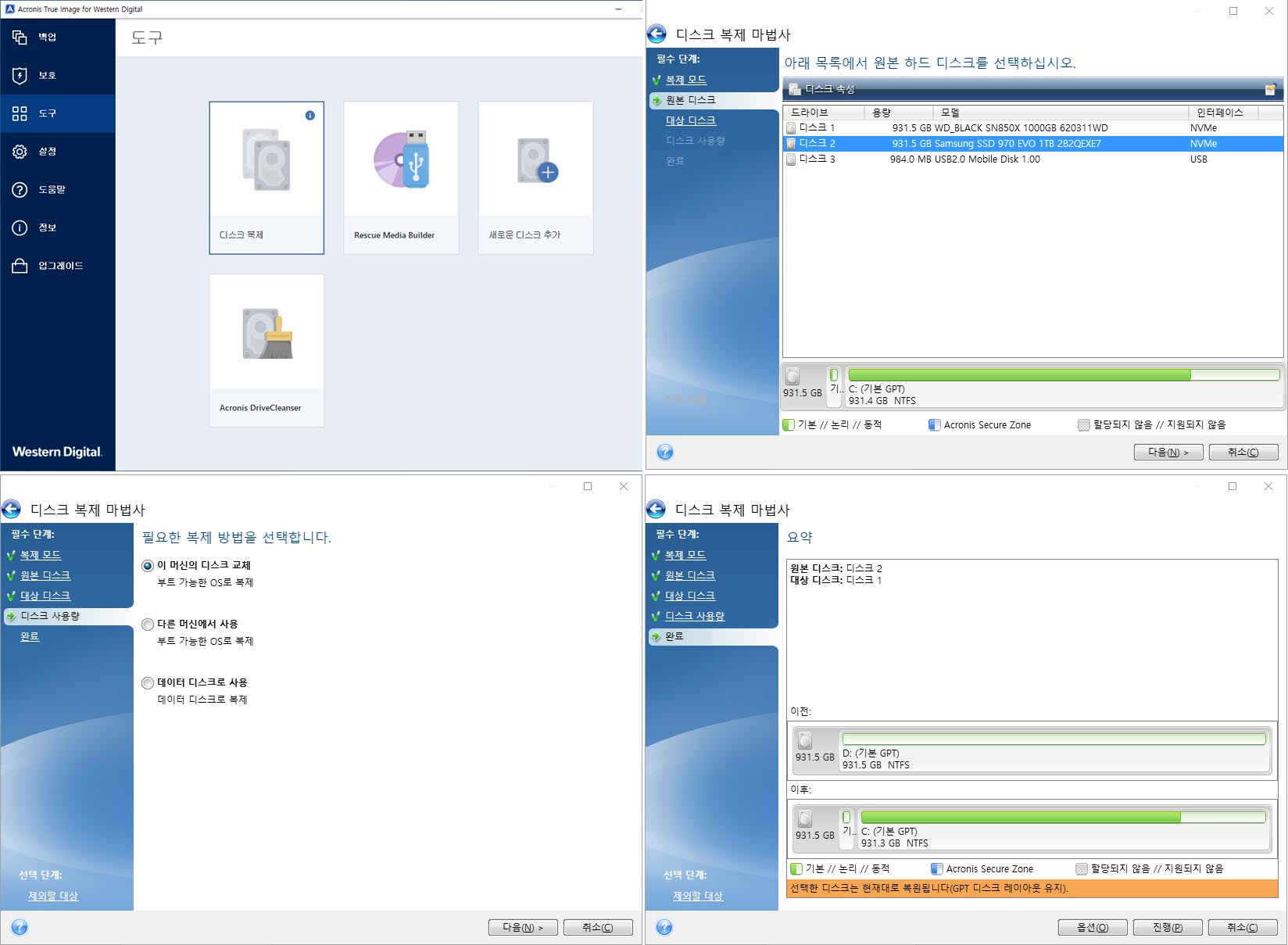This screenshot has height=945, width=1288.
Task: Click help icon in clone method wizard
Action: (20, 927)
